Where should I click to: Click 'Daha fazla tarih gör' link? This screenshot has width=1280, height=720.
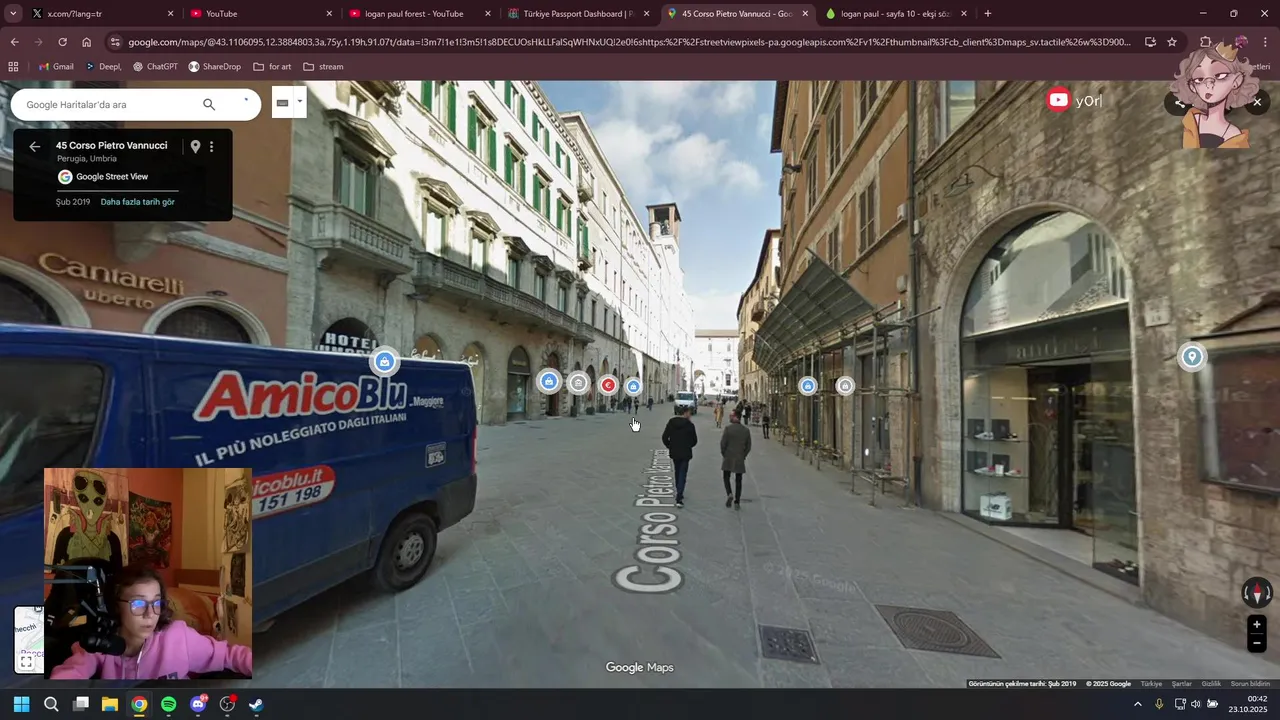click(x=137, y=202)
